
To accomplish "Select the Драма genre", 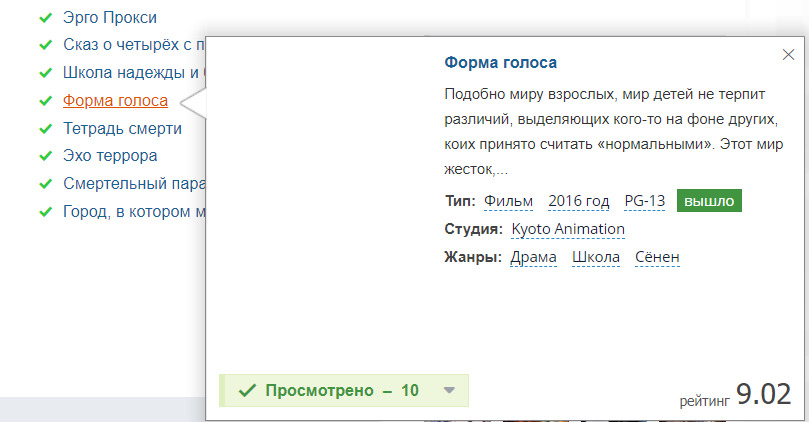I will pos(533,258).
